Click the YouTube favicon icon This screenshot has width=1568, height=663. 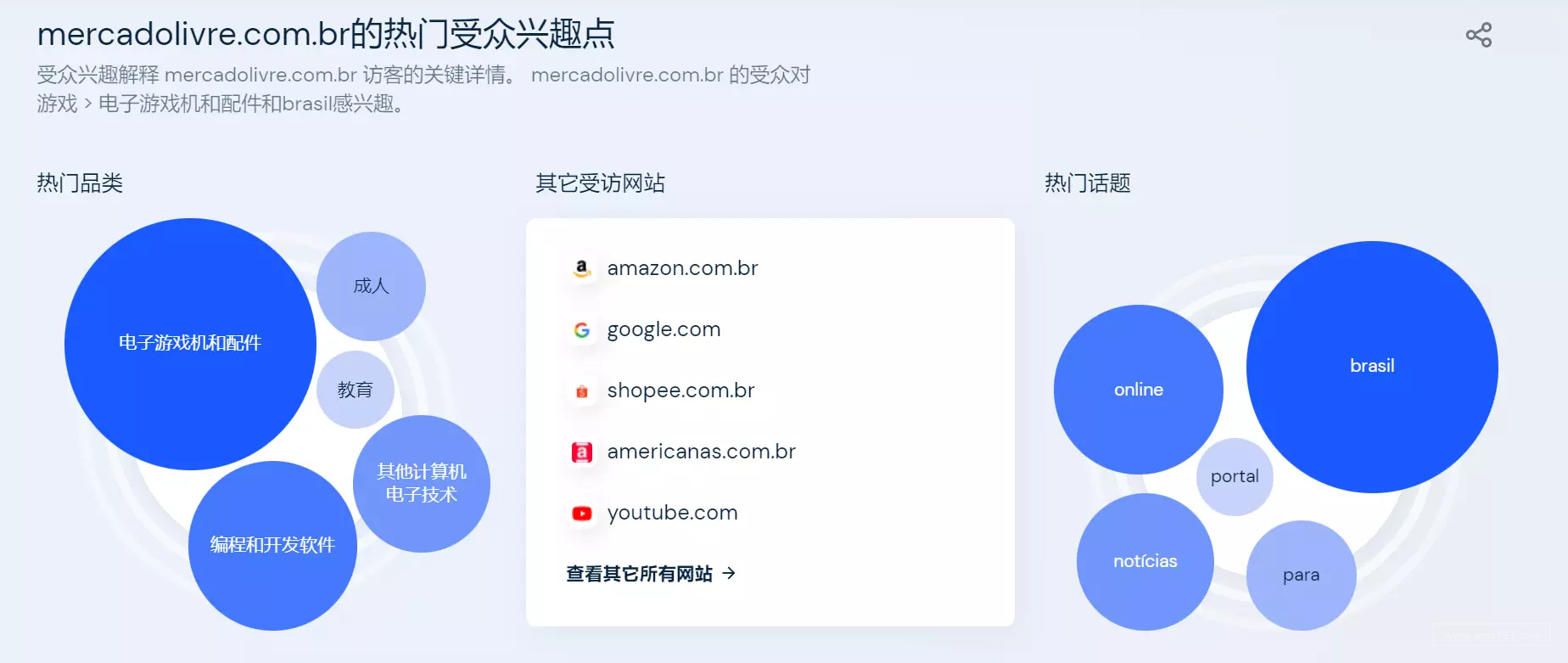click(x=582, y=514)
